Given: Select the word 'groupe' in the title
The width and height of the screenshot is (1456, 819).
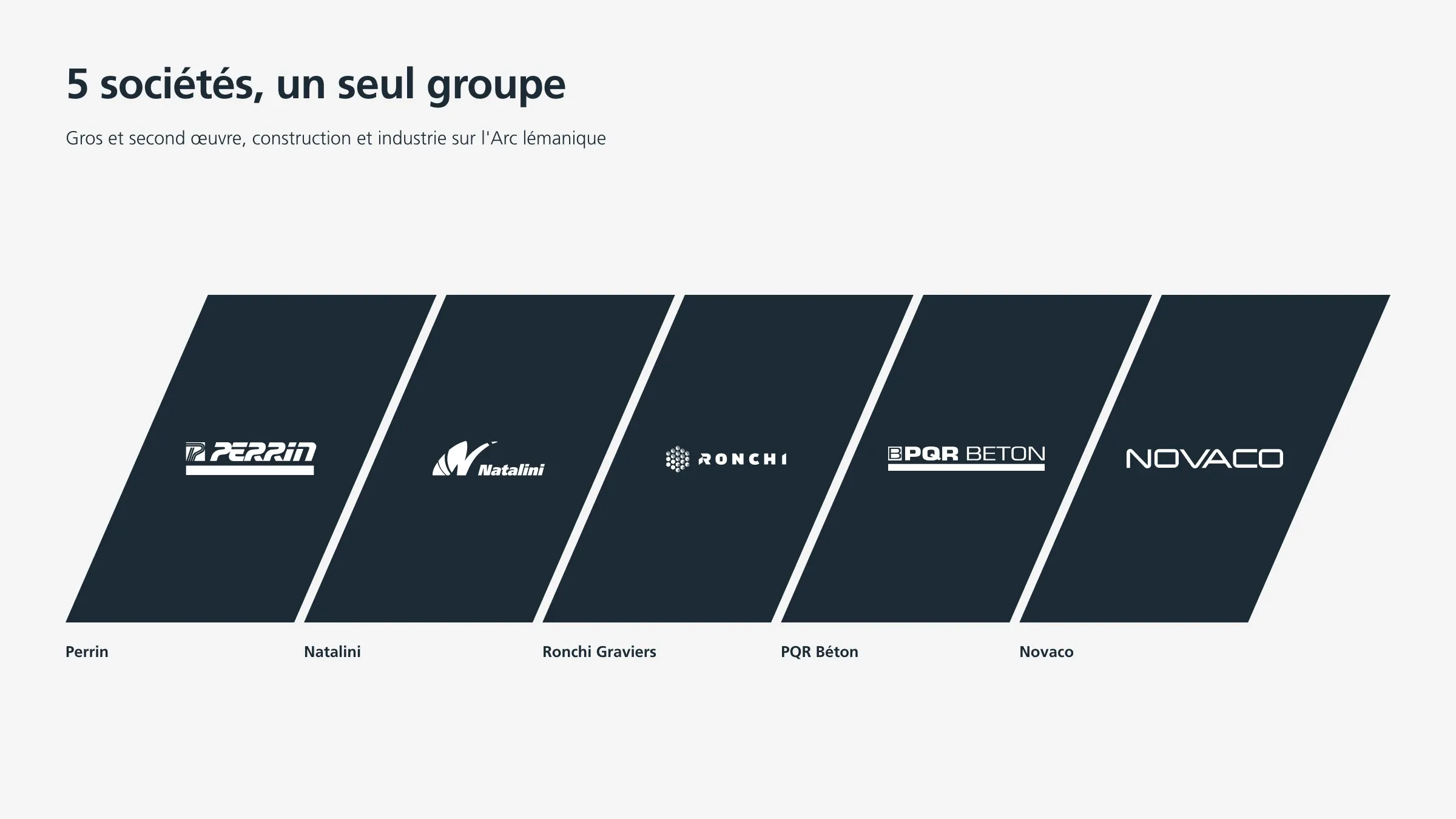Looking at the screenshot, I should (496, 86).
